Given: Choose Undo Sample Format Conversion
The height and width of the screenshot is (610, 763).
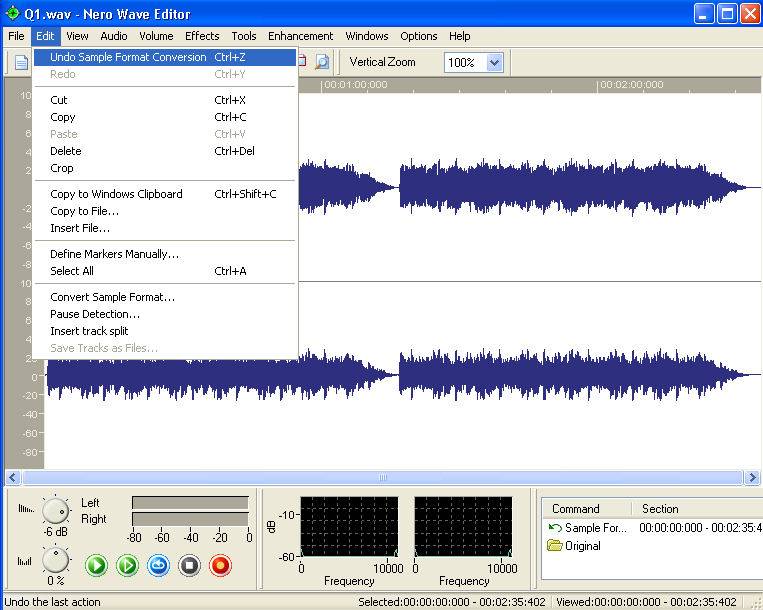Looking at the screenshot, I should click(128, 57).
